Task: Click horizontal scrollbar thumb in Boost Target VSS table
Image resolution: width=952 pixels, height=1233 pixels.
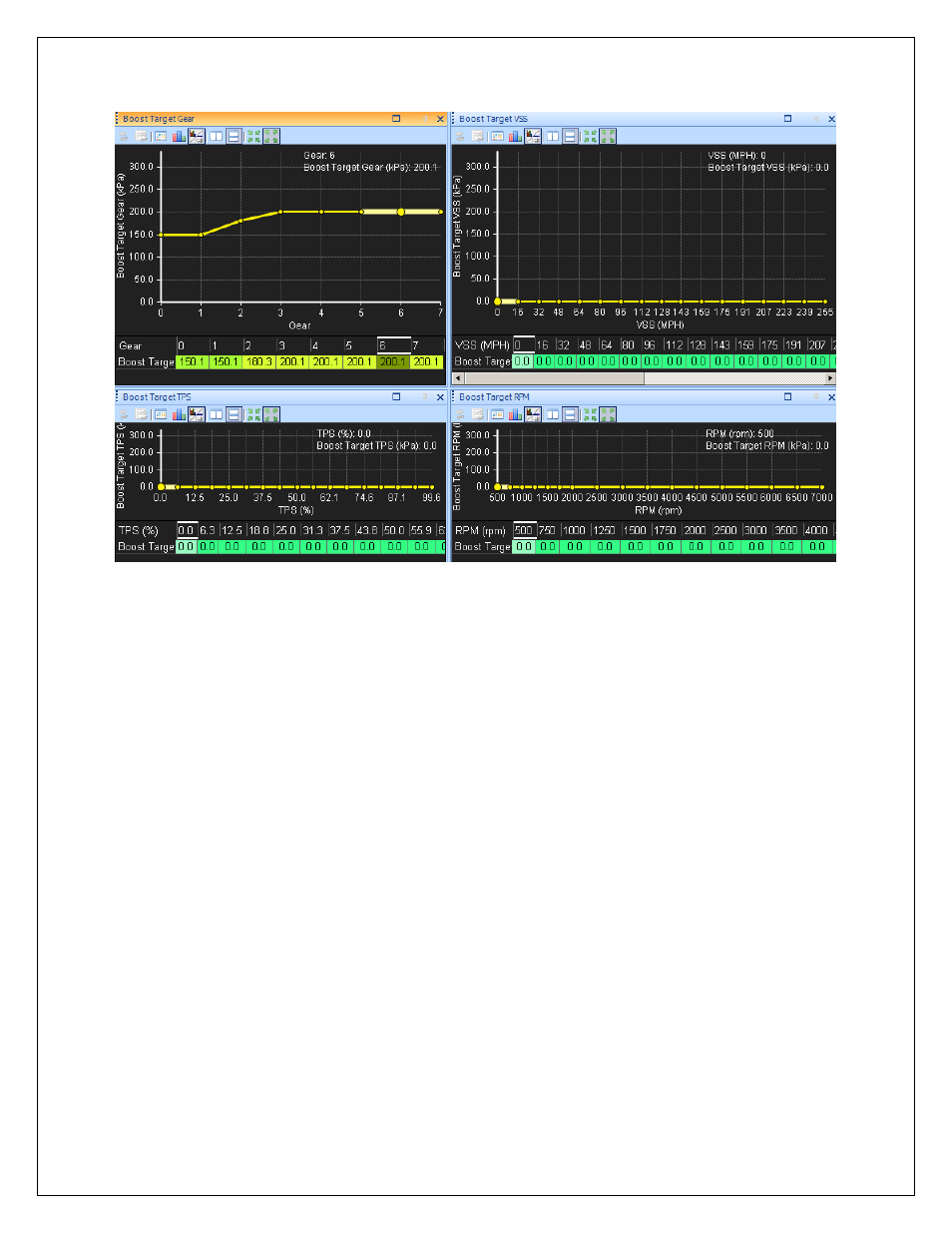Action: click(x=554, y=378)
